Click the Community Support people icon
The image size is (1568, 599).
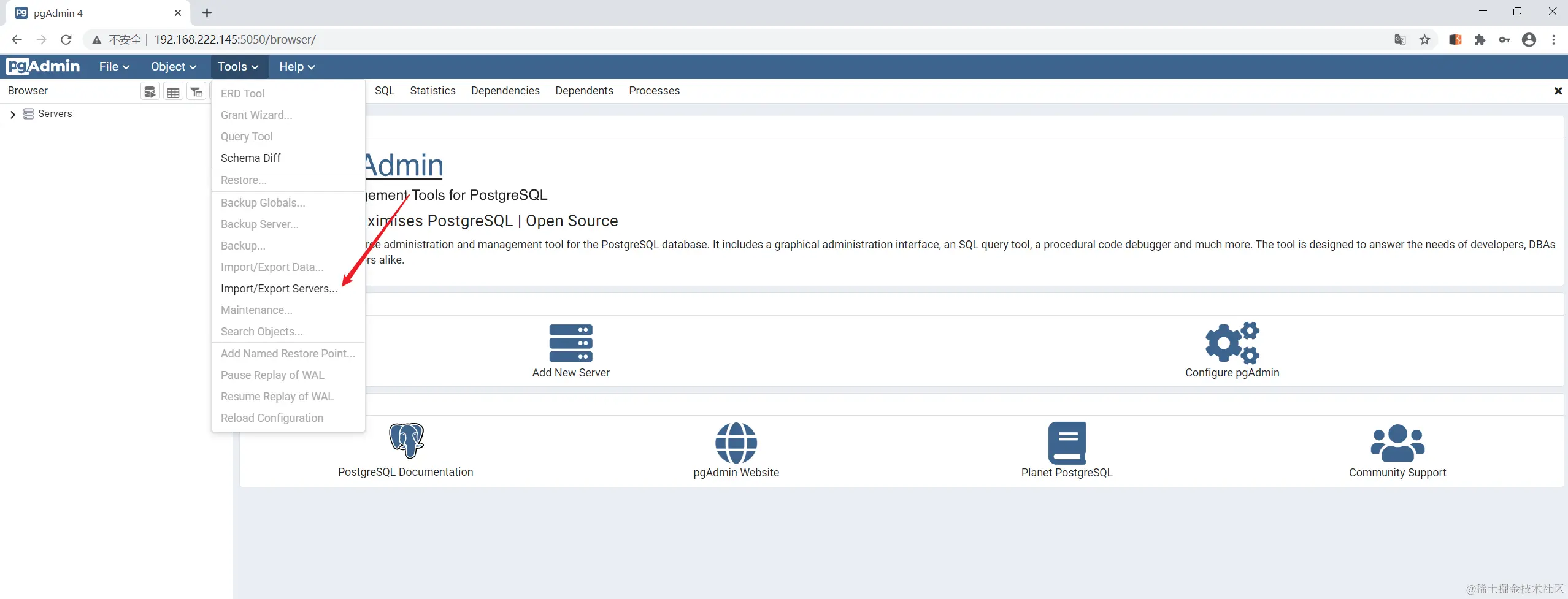[x=1397, y=443]
